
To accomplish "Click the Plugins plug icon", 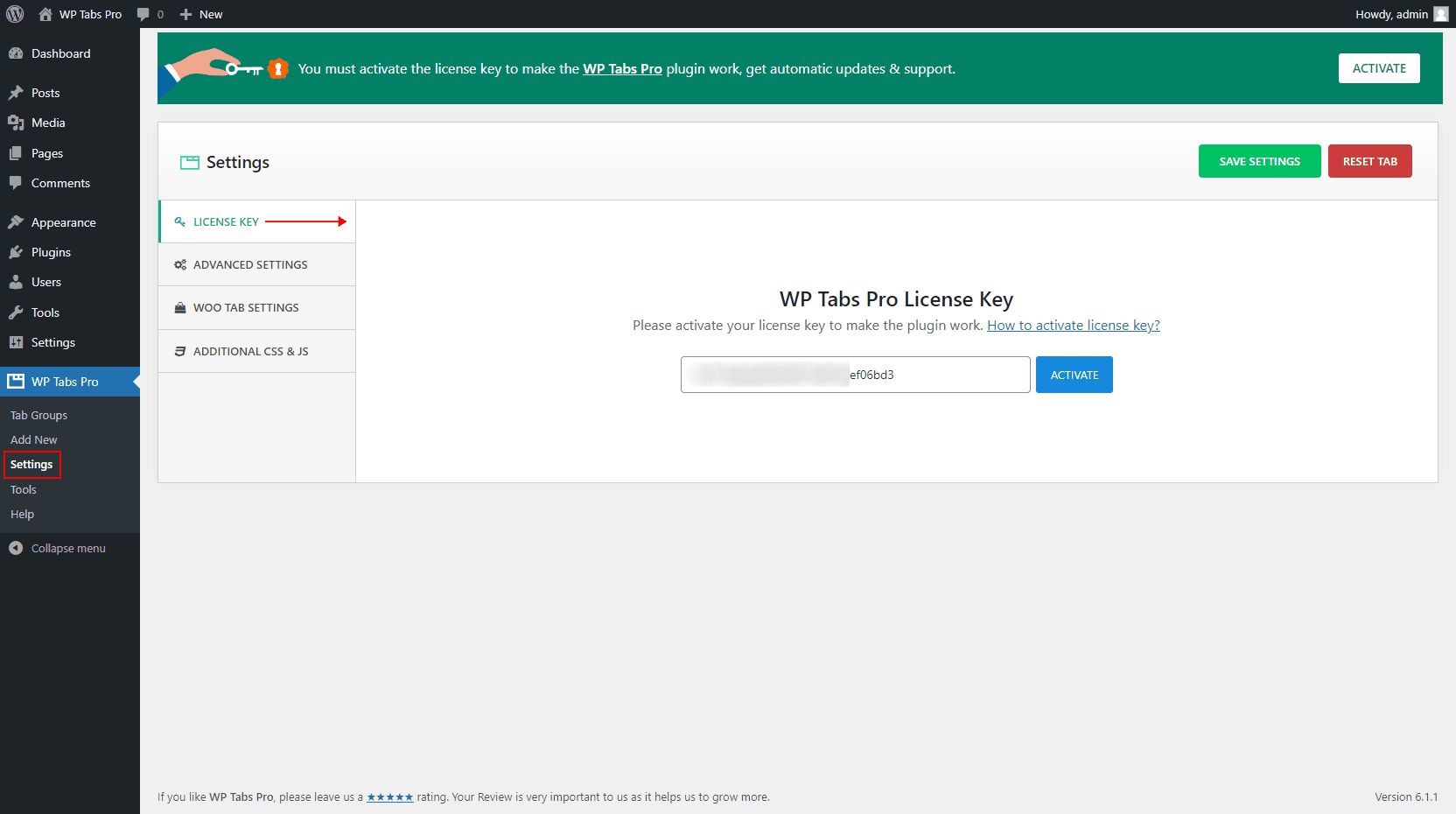I will tap(16, 252).
